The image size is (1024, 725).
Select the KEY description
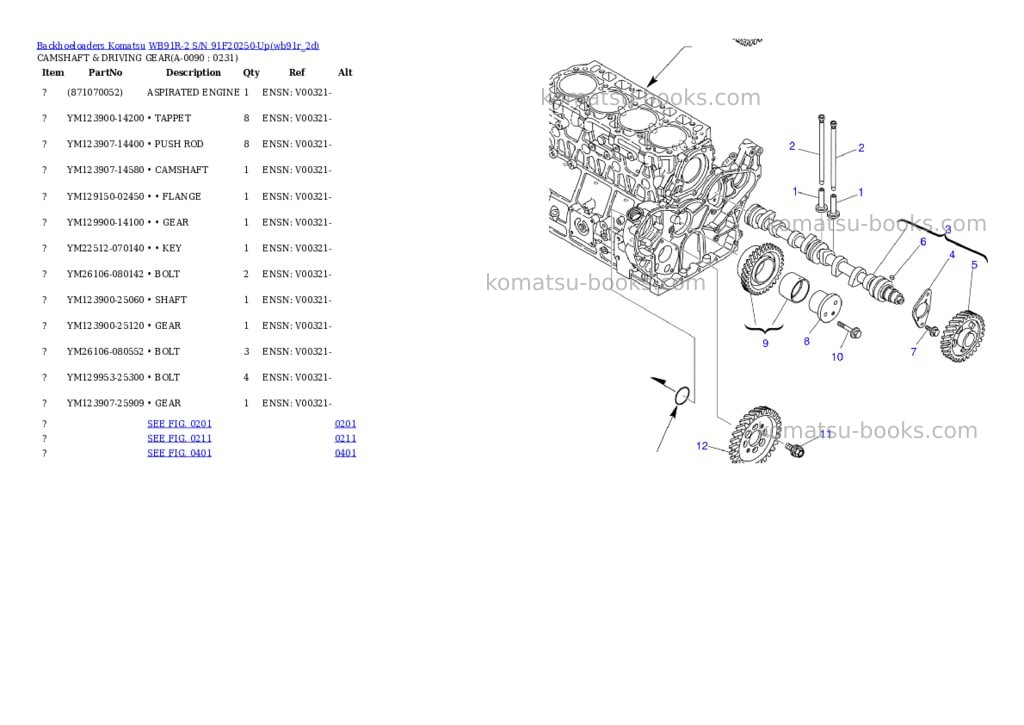click(x=172, y=248)
